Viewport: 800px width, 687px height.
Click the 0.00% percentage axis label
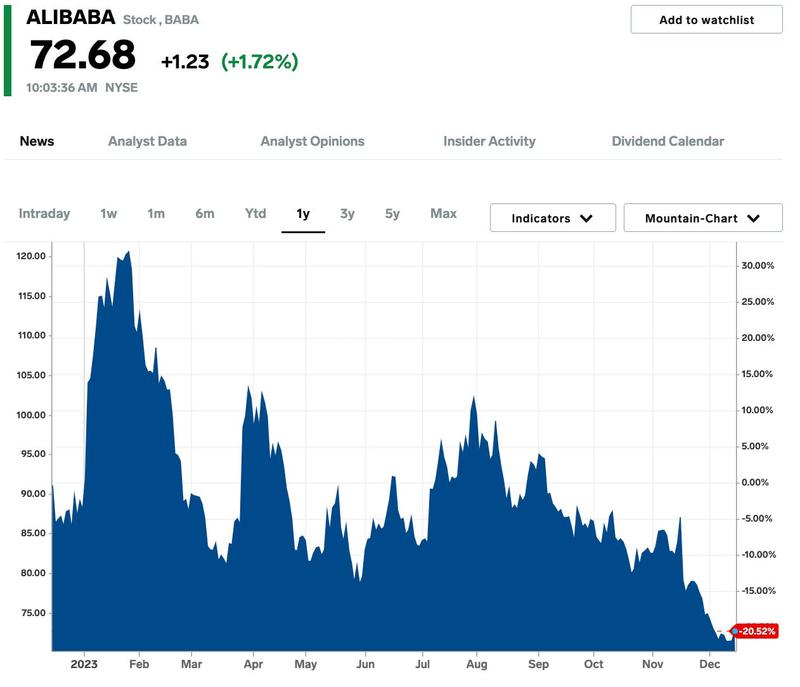(755, 482)
